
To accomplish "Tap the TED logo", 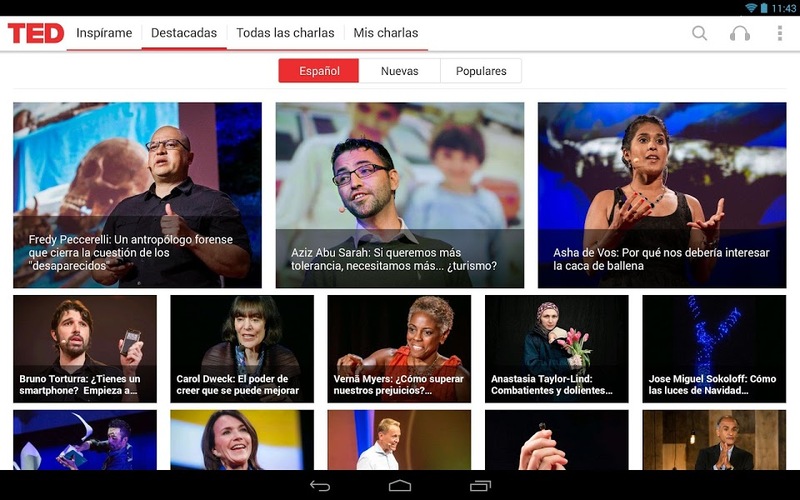I will point(36,33).
